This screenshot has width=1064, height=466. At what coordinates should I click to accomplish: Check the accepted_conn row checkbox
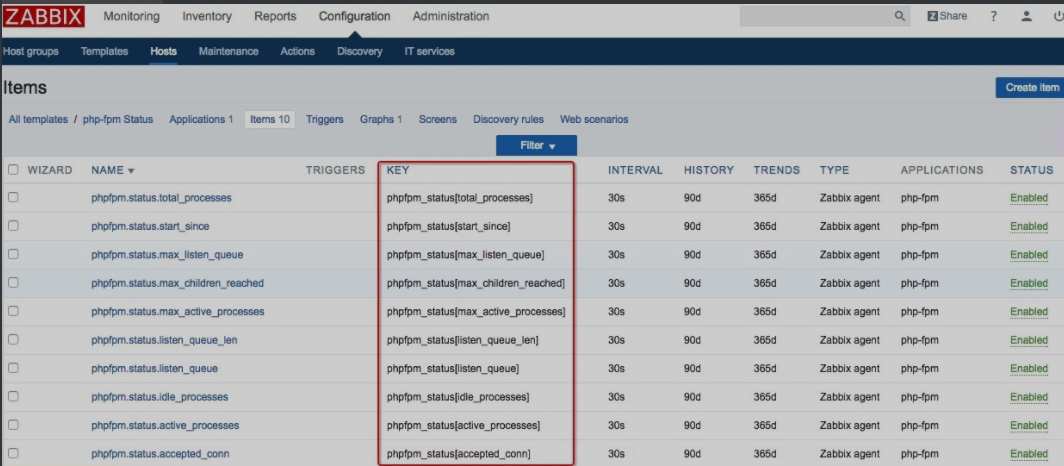click(x=13, y=453)
